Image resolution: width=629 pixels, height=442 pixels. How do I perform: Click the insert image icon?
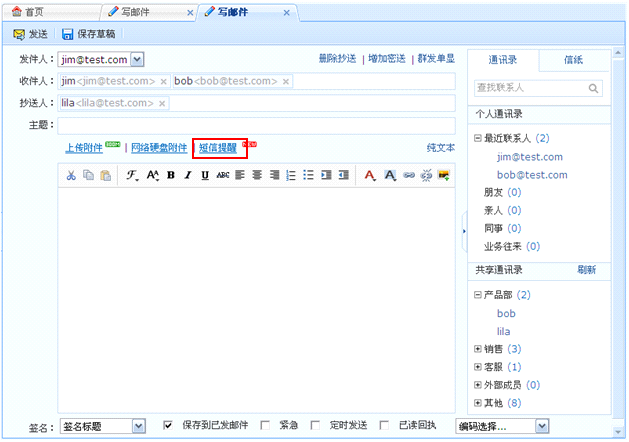click(x=443, y=175)
